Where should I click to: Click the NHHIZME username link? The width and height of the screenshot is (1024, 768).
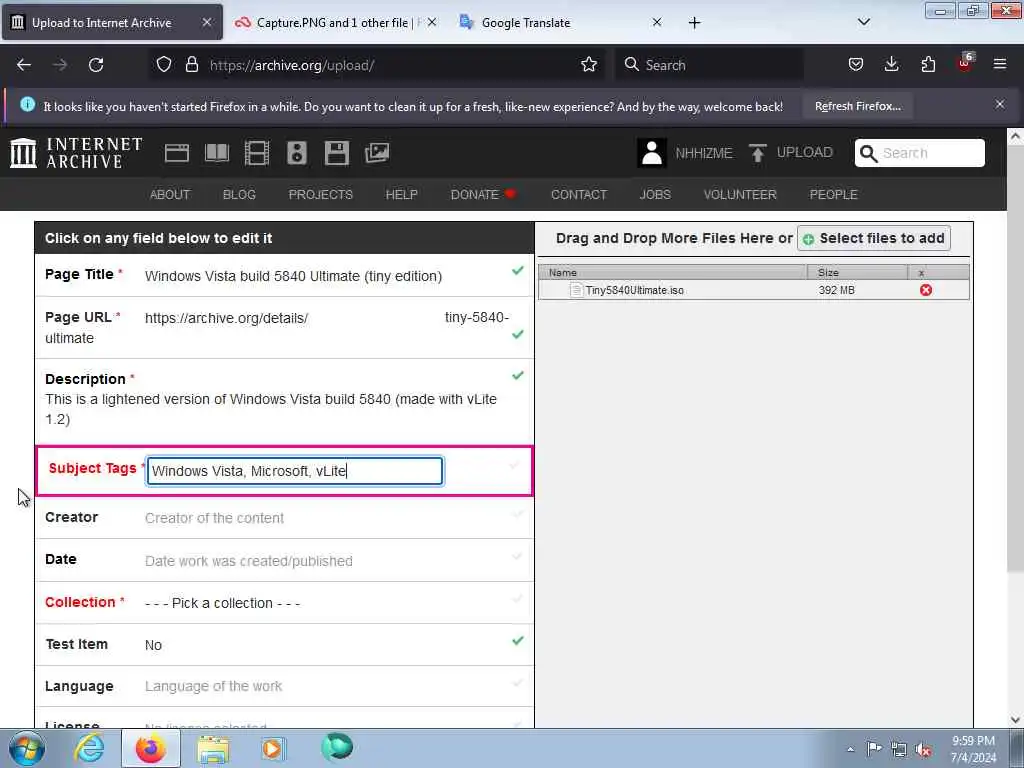pyautogui.click(x=703, y=153)
